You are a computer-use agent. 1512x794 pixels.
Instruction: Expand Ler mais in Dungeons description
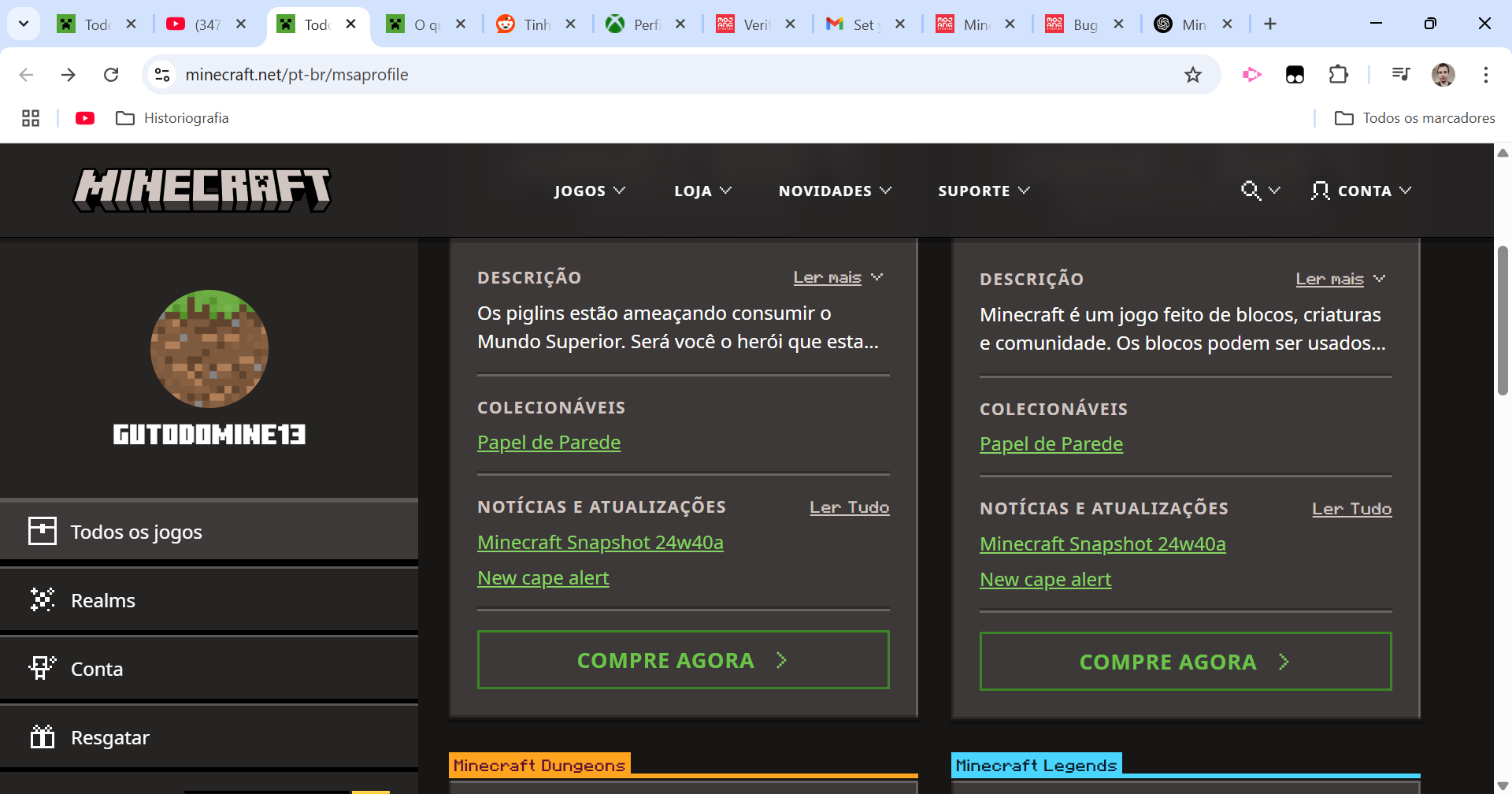coord(838,277)
